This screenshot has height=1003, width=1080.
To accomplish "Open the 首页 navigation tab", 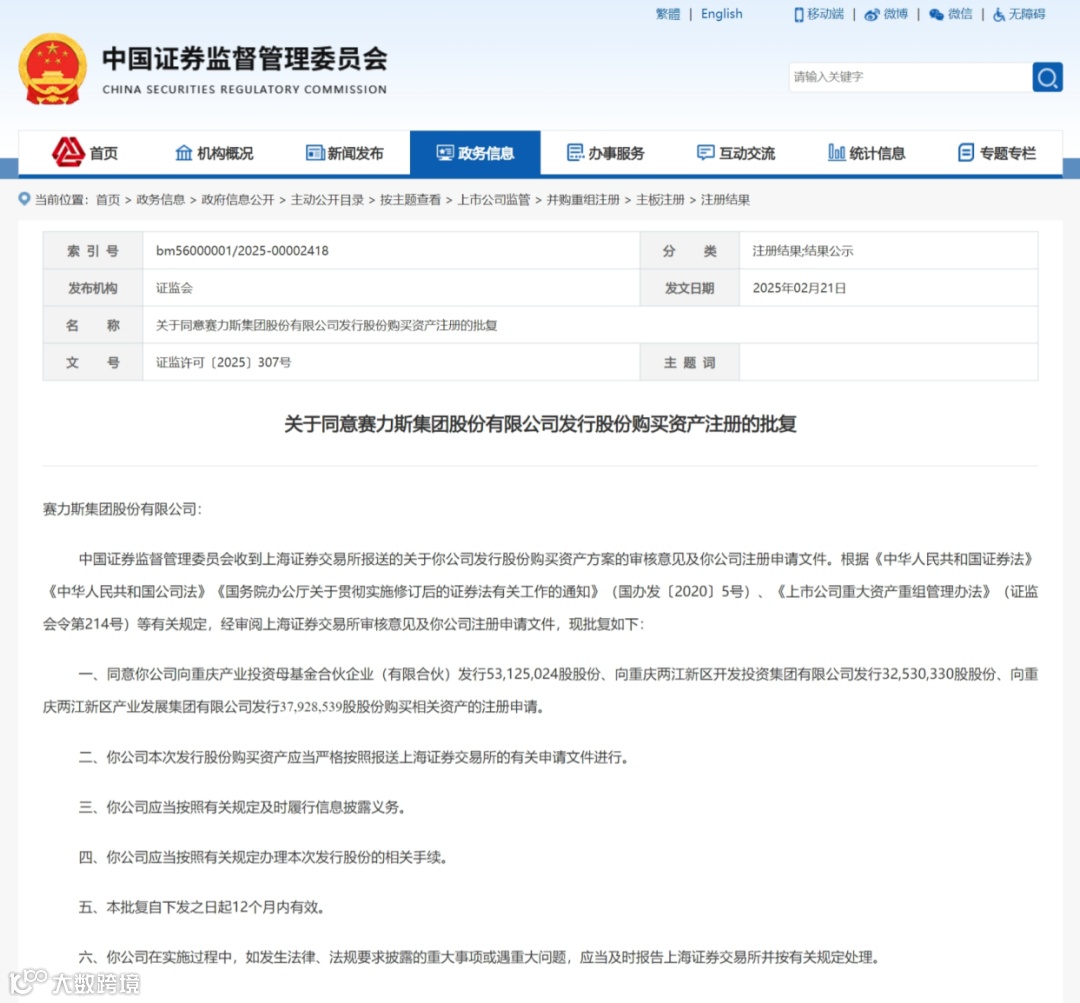I will [x=85, y=152].
